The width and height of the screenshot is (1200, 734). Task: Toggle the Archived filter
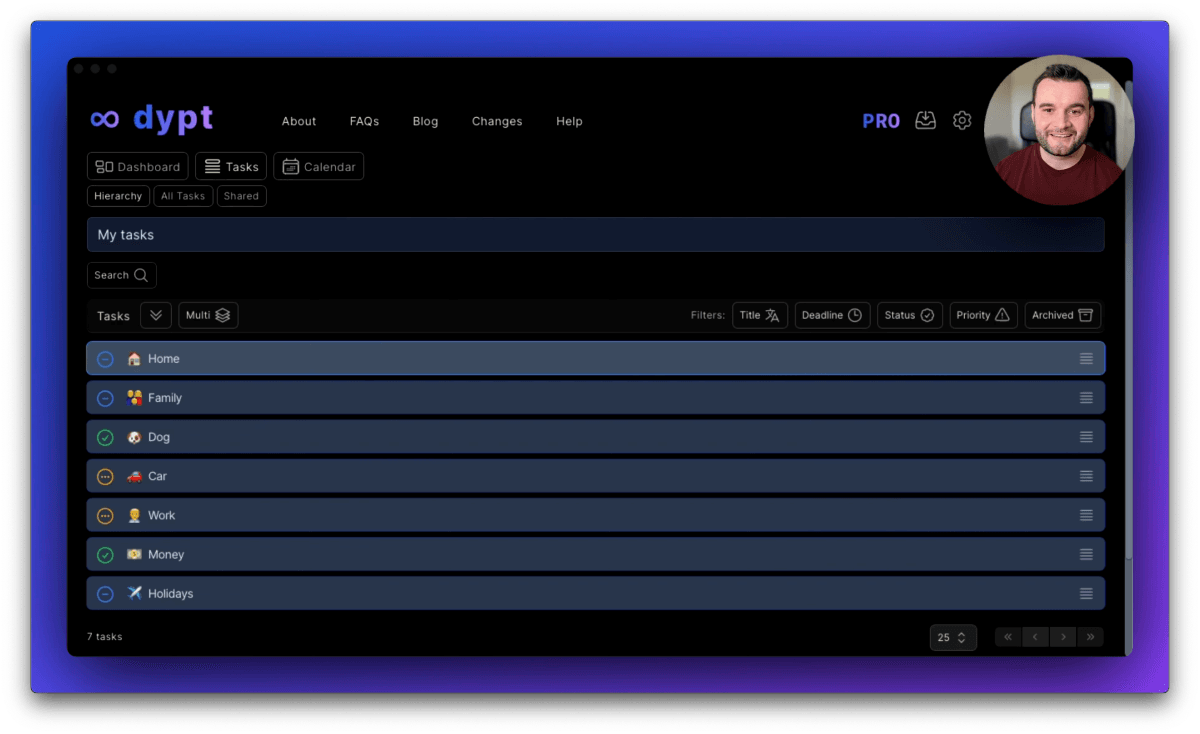(1063, 315)
